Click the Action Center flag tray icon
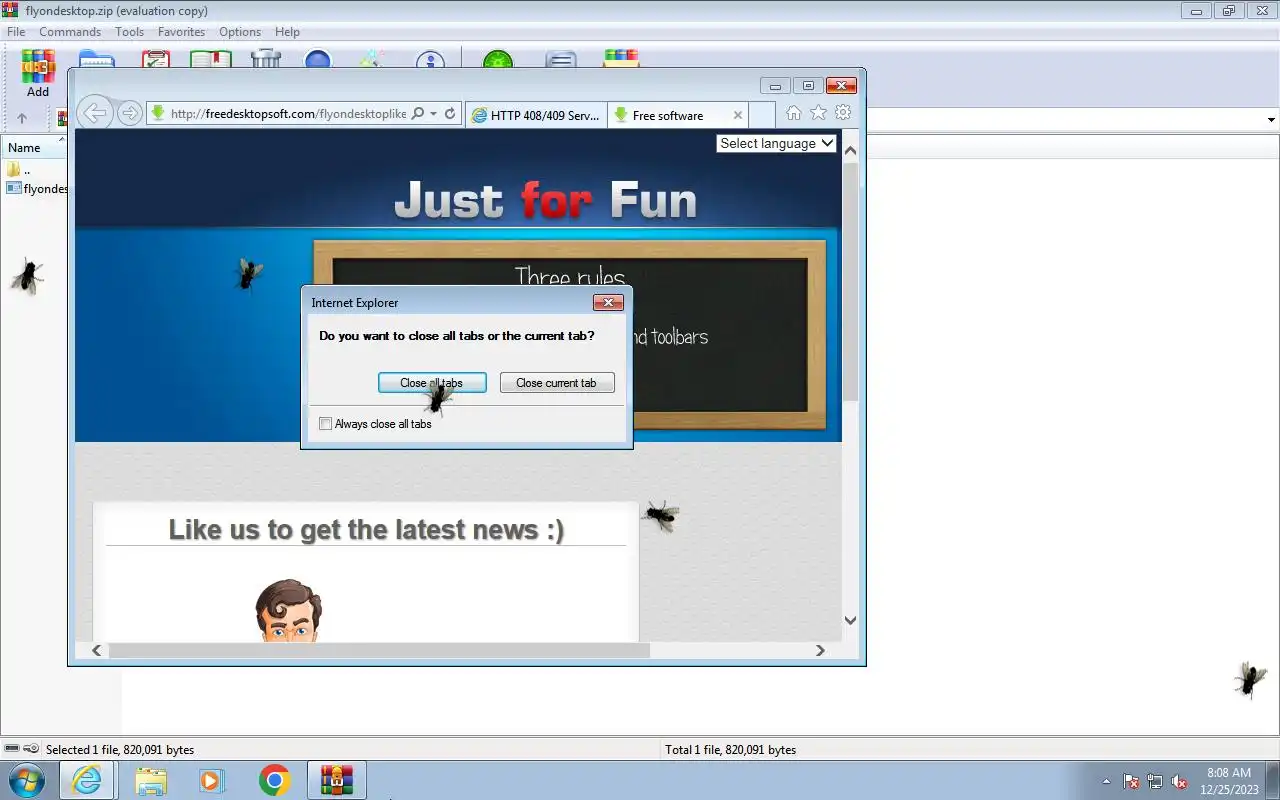Image resolution: width=1280 pixels, height=800 pixels. click(1131, 781)
